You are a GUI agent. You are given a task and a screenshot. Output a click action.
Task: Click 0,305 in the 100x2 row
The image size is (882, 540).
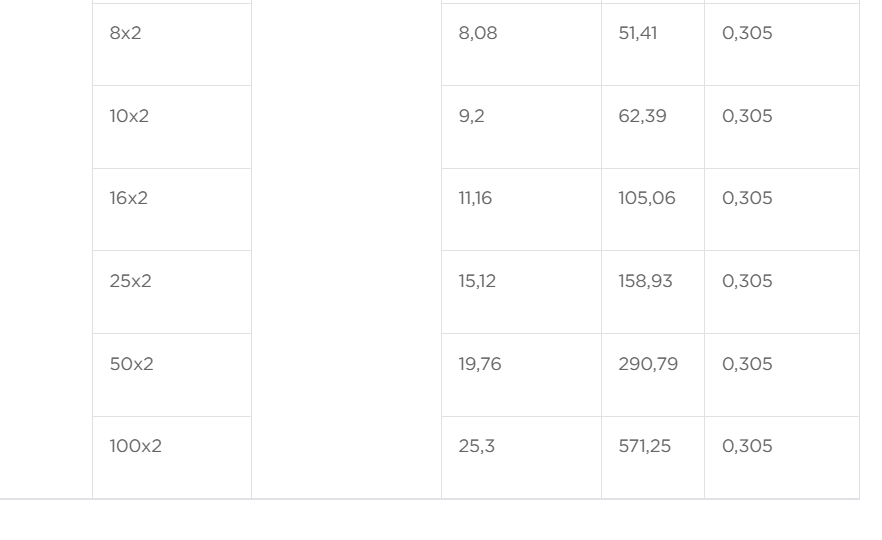click(x=748, y=446)
